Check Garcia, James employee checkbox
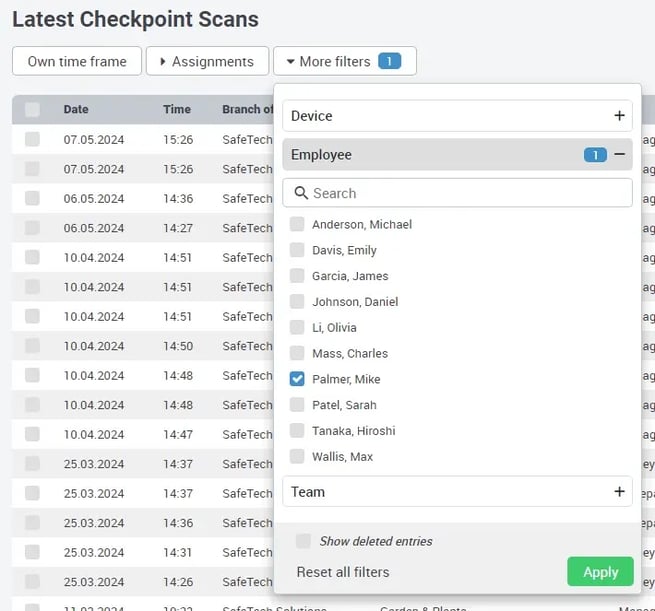The width and height of the screenshot is (655, 611). click(297, 276)
